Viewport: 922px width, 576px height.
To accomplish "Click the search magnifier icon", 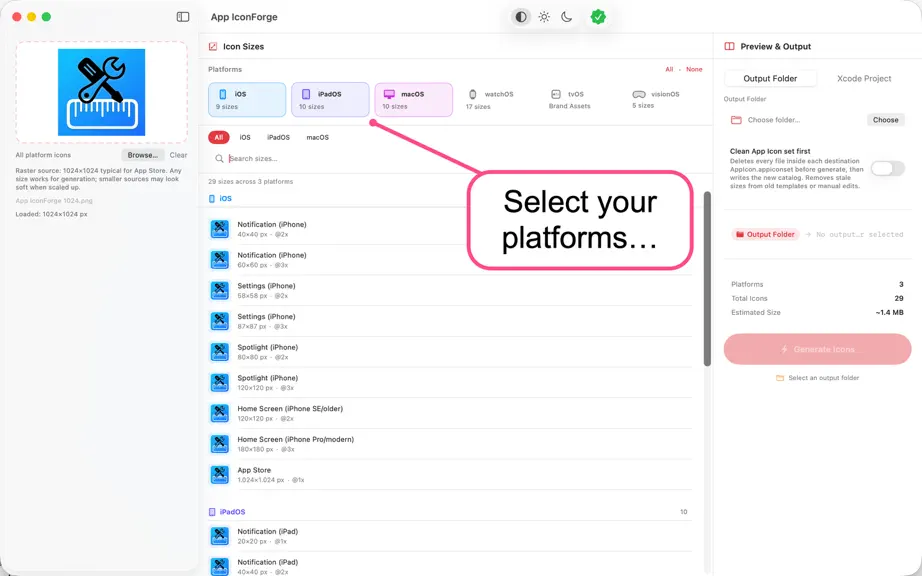I will pyautogui.click(x=219, y=159).
